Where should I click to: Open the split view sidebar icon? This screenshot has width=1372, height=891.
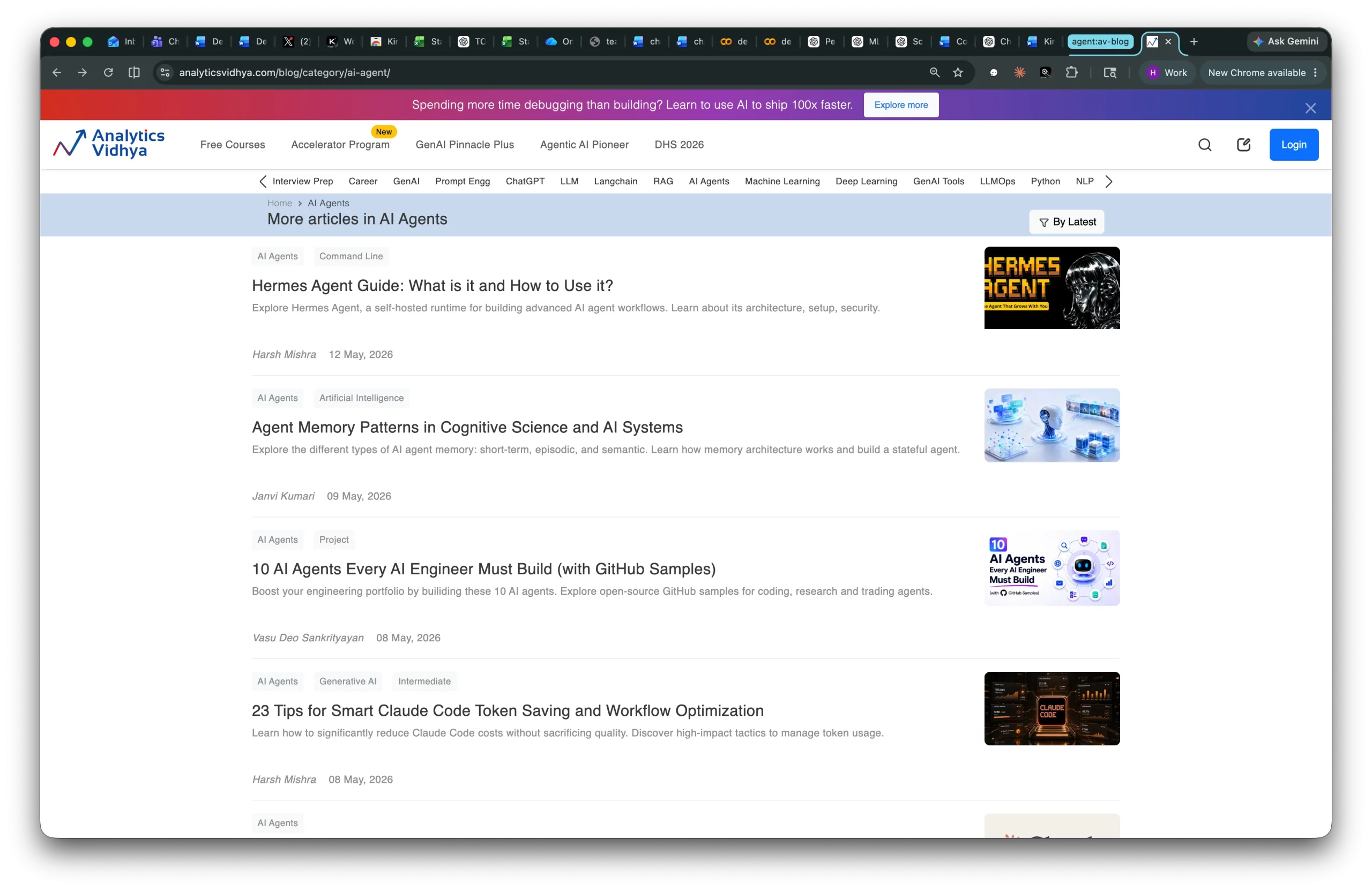[x=134, y=73]
